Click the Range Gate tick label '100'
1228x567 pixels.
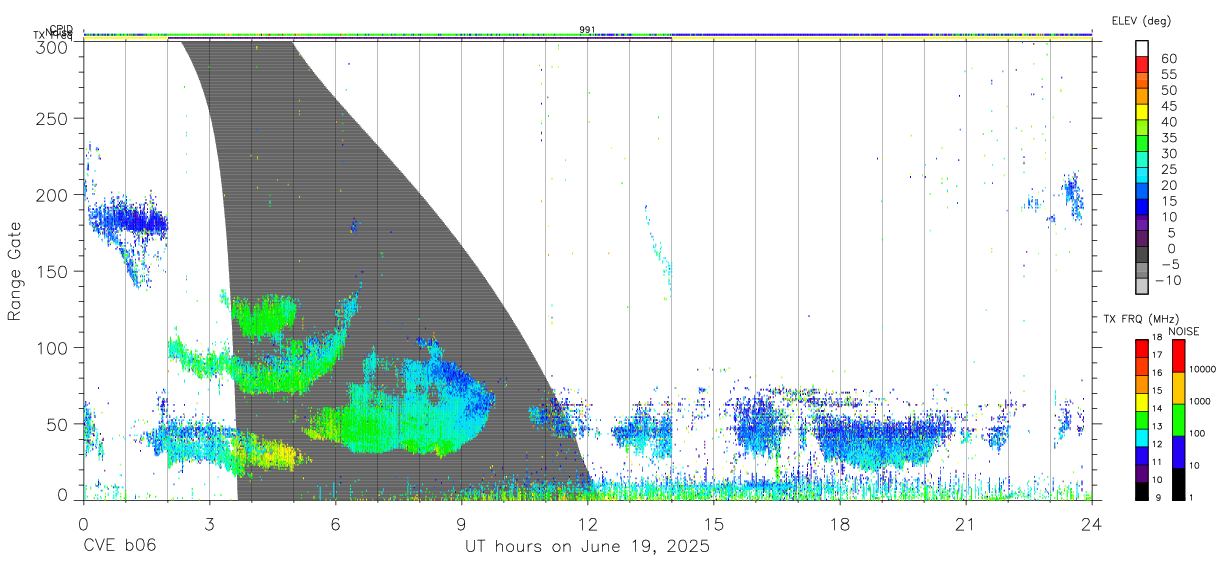click(x=53, y=347)
